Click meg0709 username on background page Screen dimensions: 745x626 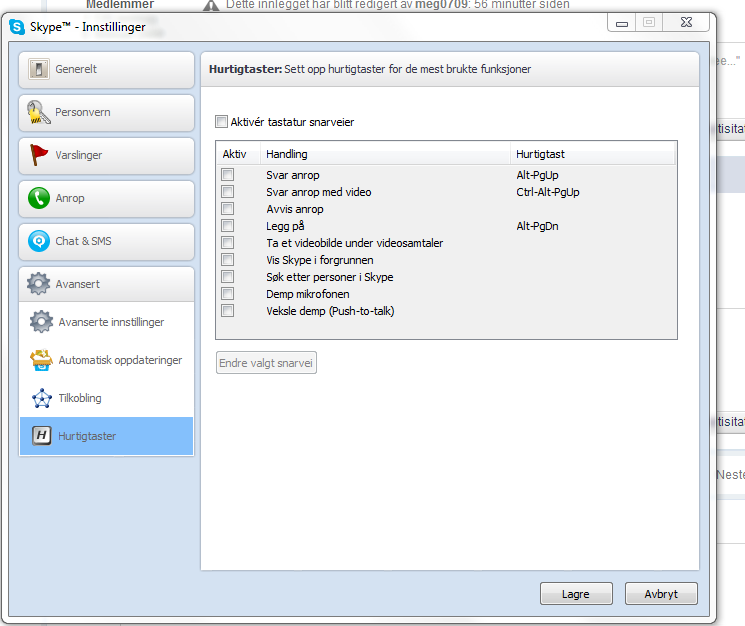click(441, 5)
